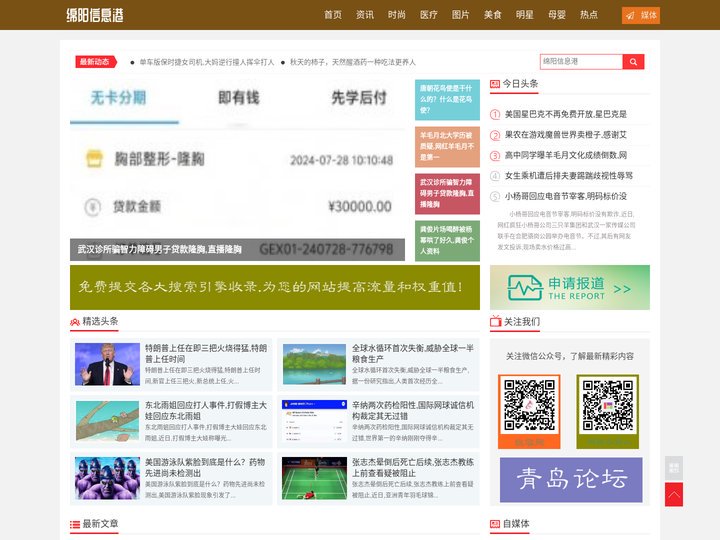This screenshot has width=720, height=540.
Task: Open the cyan tile about 唐朝花鸟使
Action: click(x=447, y=100)
